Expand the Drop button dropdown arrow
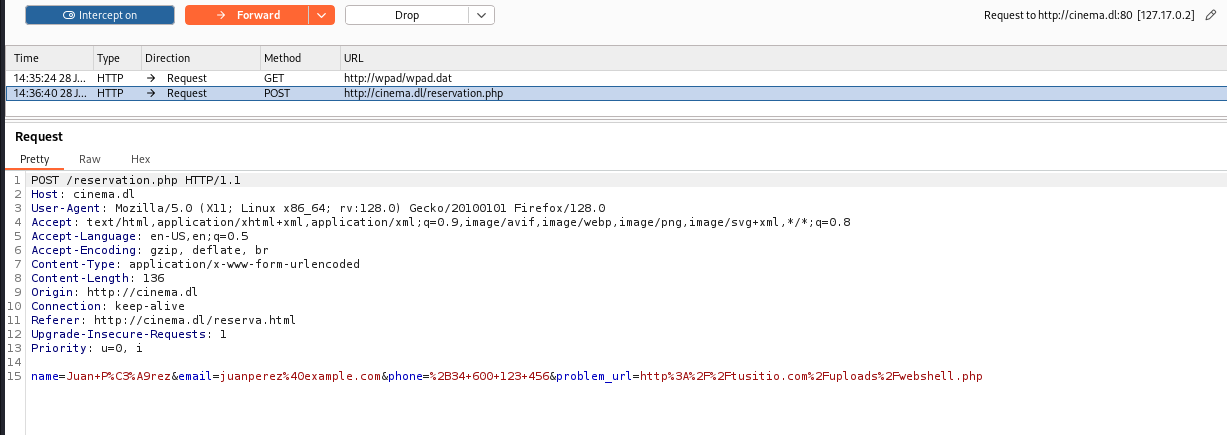The image size is (1227, 435). pos(482,15)
